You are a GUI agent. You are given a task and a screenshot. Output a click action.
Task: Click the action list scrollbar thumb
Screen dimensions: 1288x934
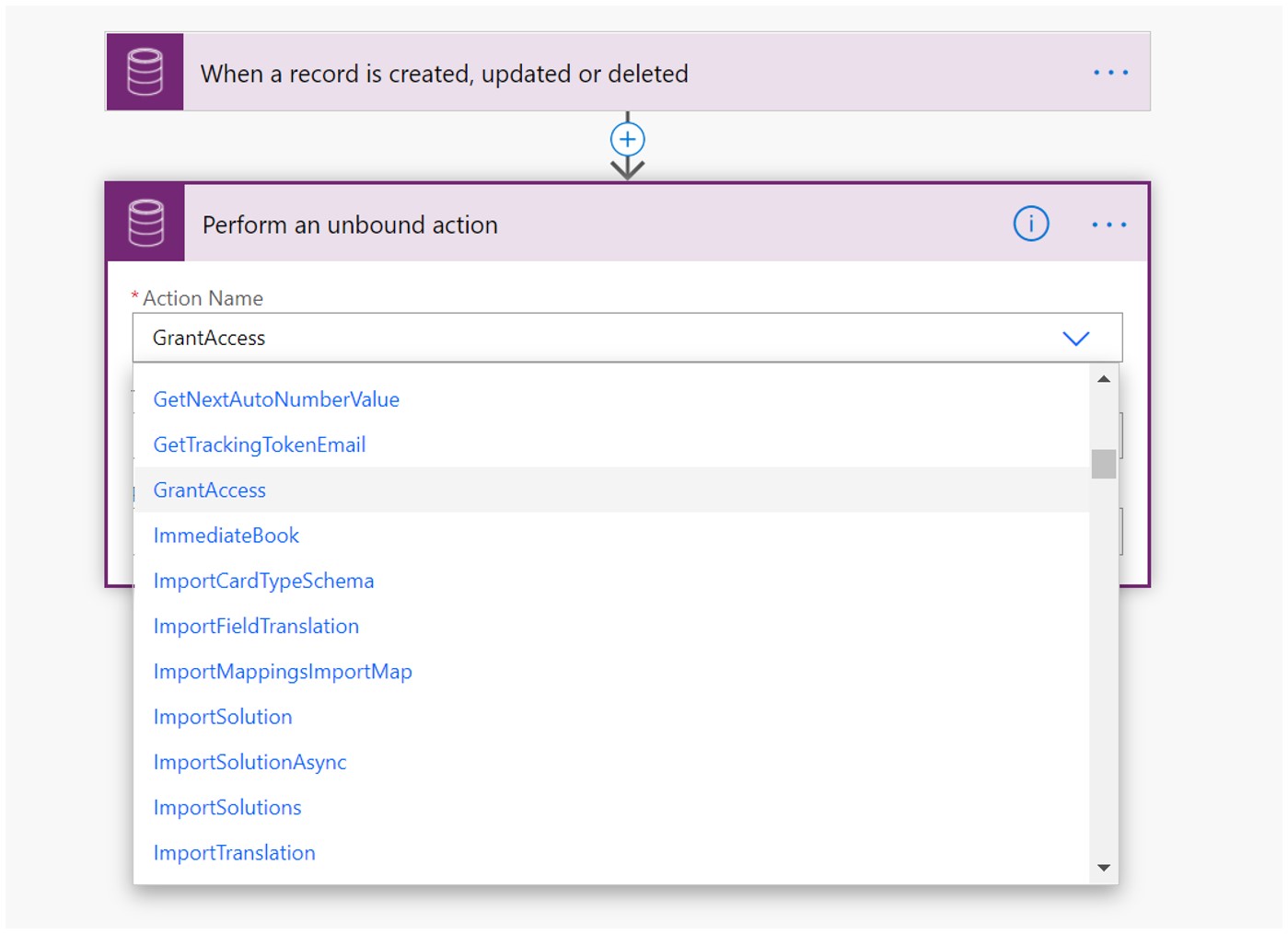(1104, 464)
